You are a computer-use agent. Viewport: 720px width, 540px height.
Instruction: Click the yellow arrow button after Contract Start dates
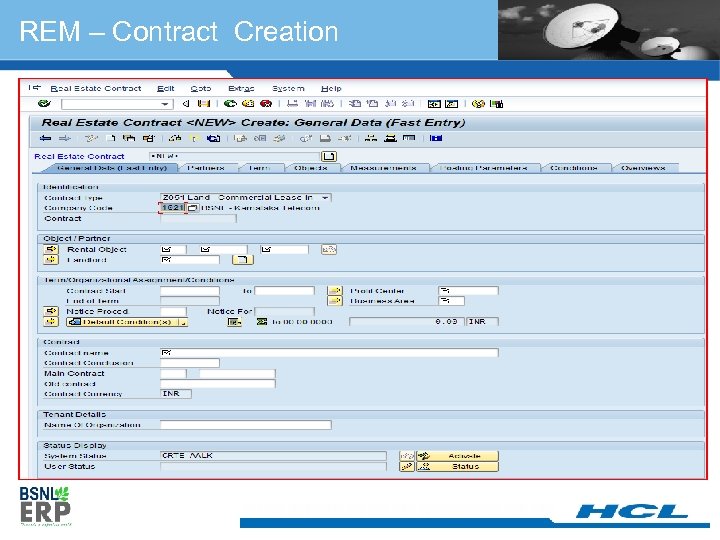point(335,291)
